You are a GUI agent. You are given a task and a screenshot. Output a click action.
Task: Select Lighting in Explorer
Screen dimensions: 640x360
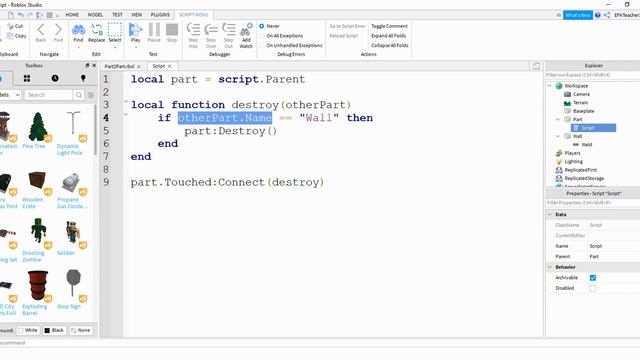click(x=573, y=162)
